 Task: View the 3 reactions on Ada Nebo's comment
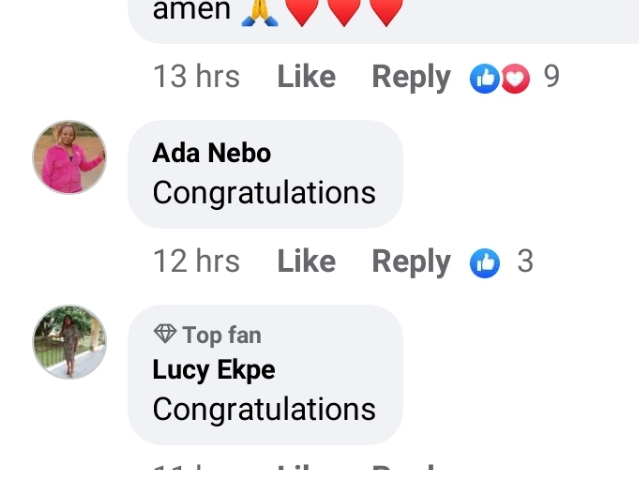pos(525,261)
